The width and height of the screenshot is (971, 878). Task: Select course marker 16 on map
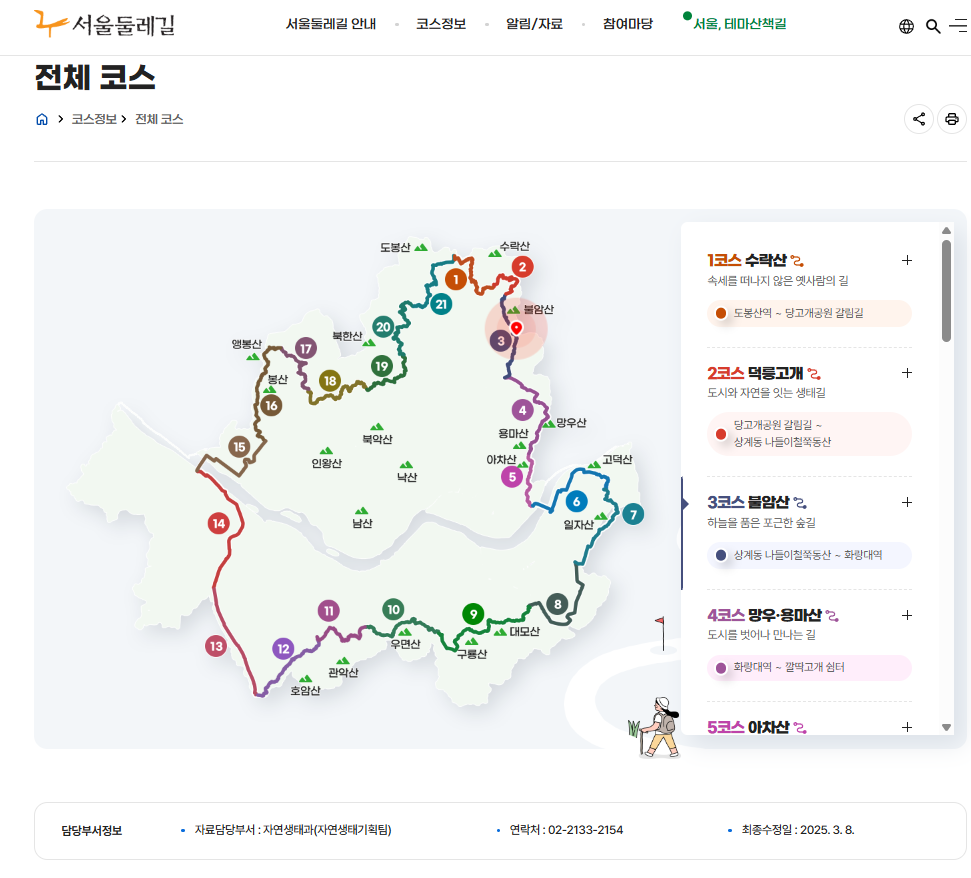tap(271, 406)
